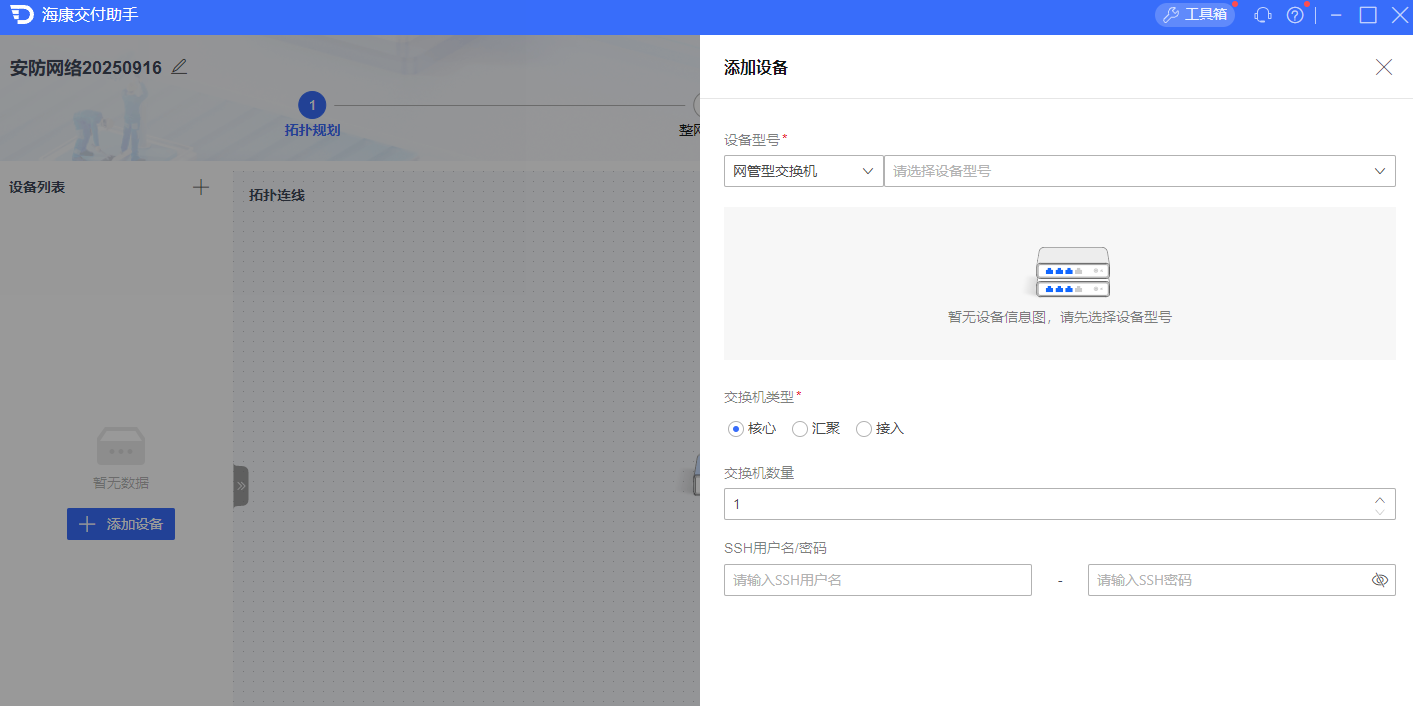This screenshot has width=1413, height=706.
Task: Edit project name 安防网络20250916 pencil icon
Action: click(x=179, y=67)
